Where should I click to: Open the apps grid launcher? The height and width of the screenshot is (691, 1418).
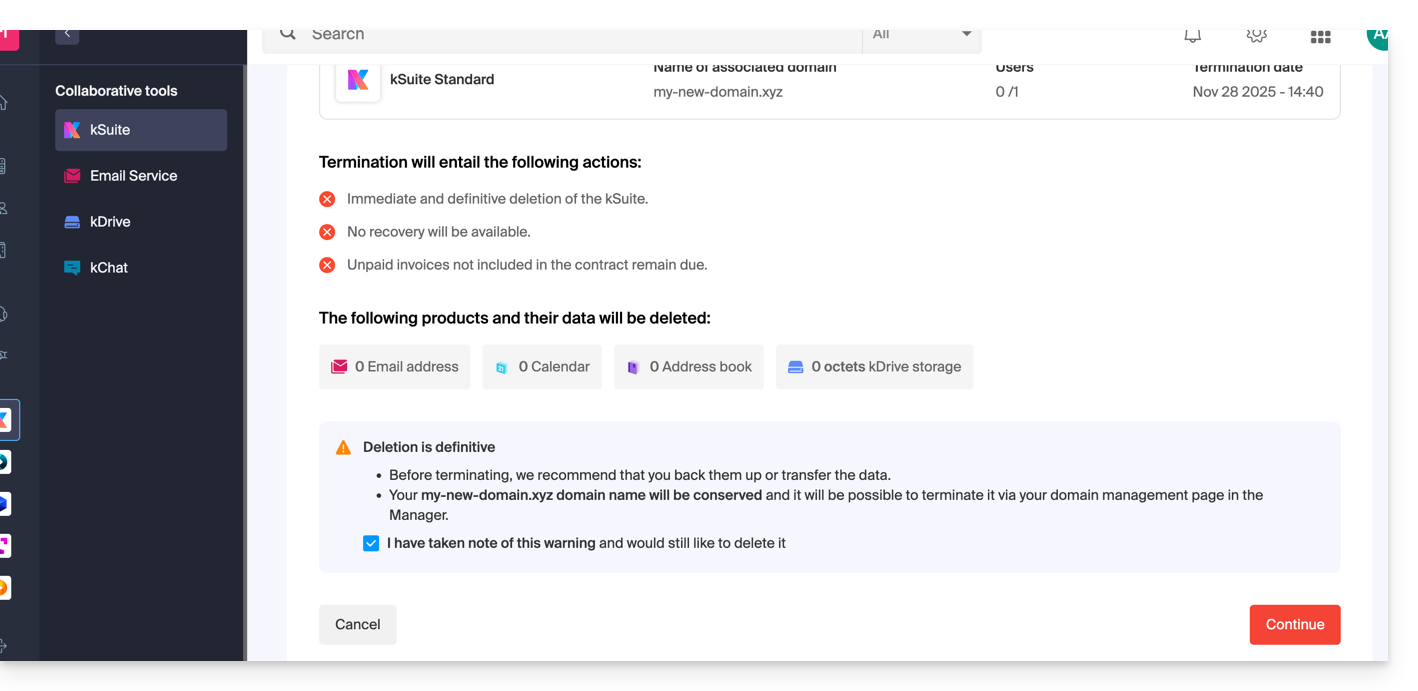point(1320,36)
